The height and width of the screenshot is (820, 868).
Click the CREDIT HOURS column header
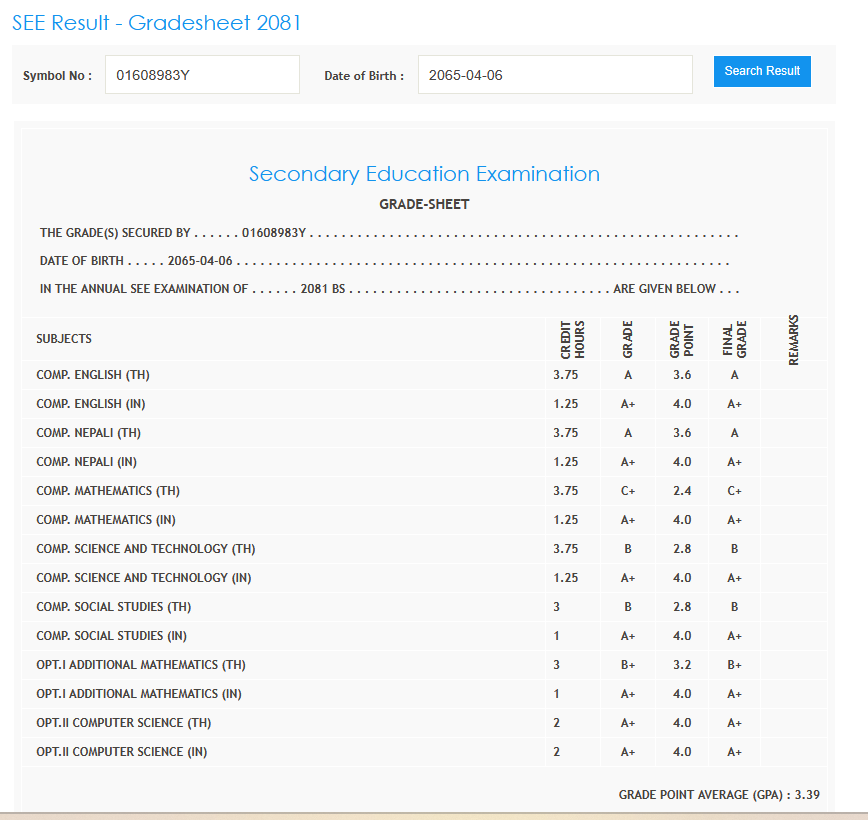click(572, 340)
